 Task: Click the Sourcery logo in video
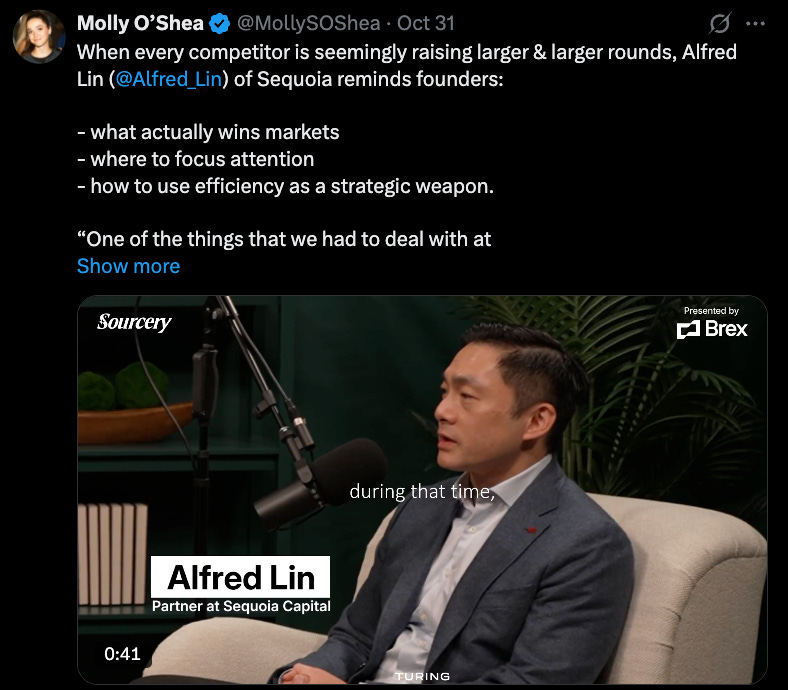[134, 322]
